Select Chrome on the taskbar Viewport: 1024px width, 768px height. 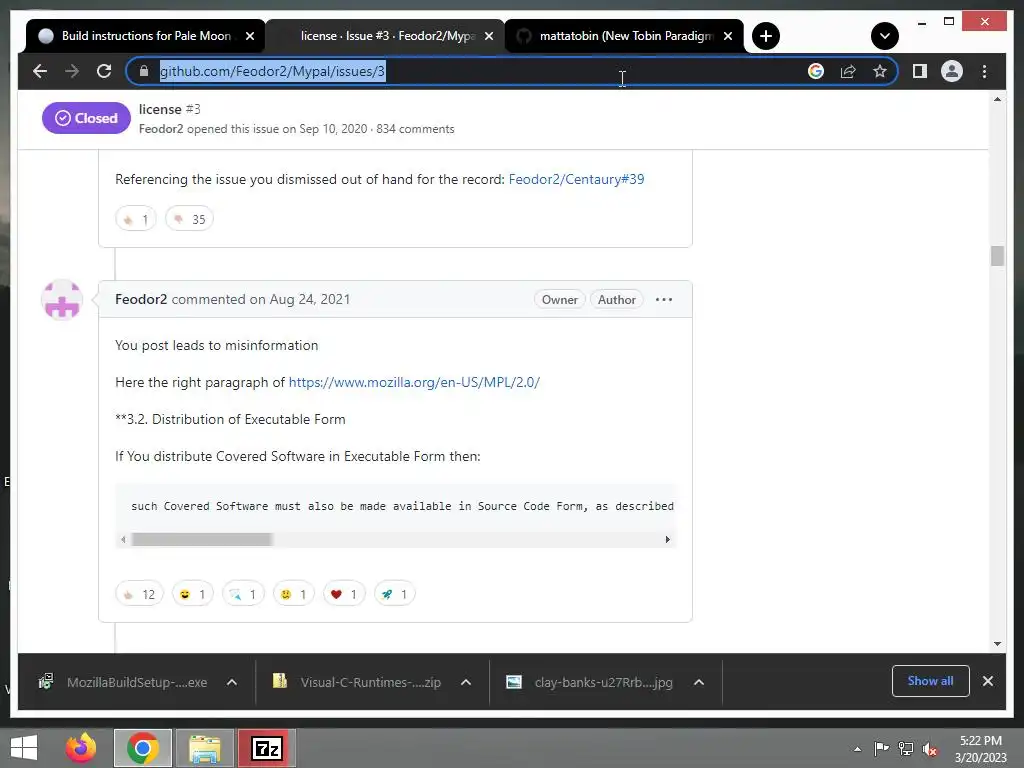coord(142,748)
